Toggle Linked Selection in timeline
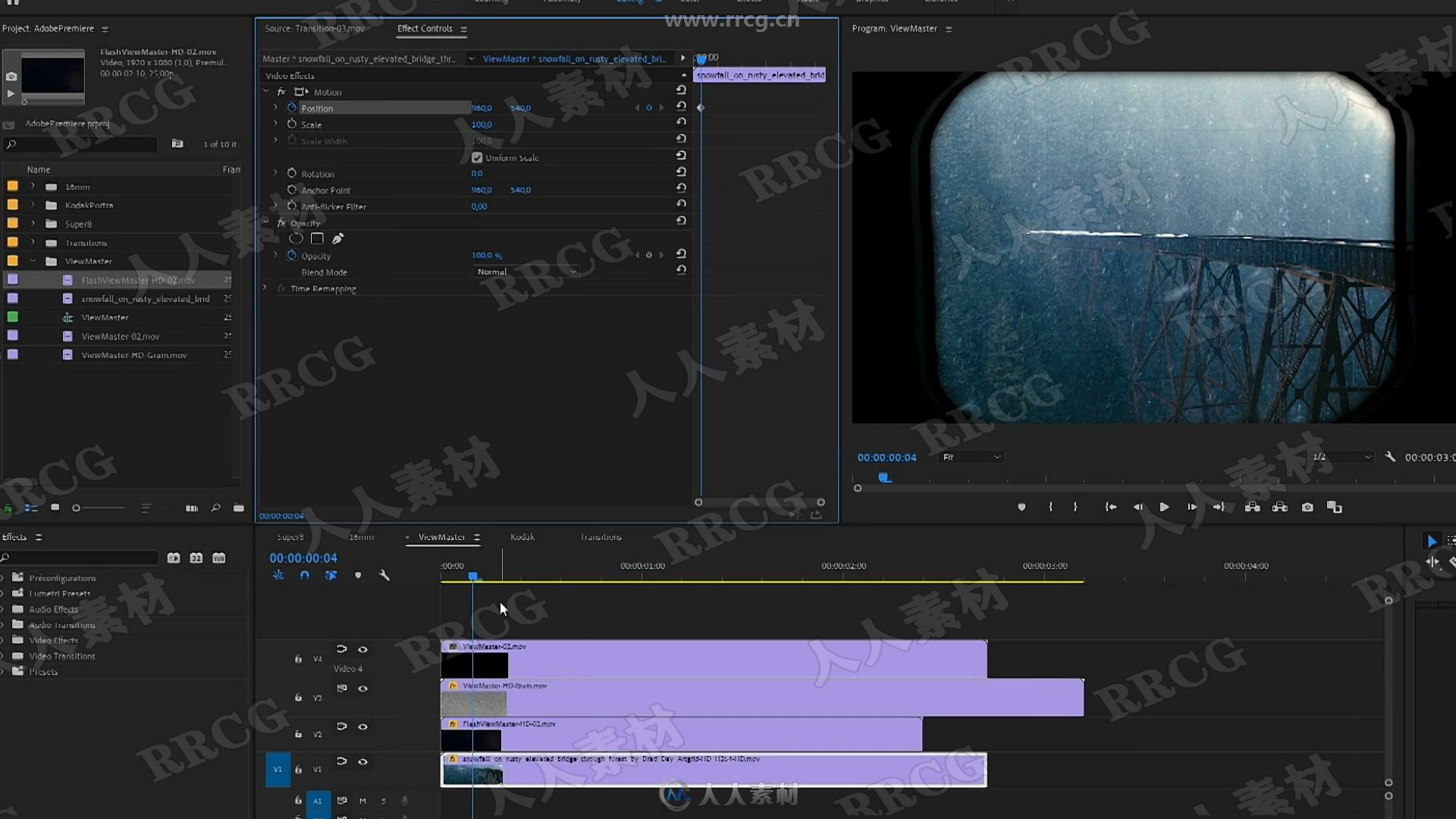 [331, 576]
